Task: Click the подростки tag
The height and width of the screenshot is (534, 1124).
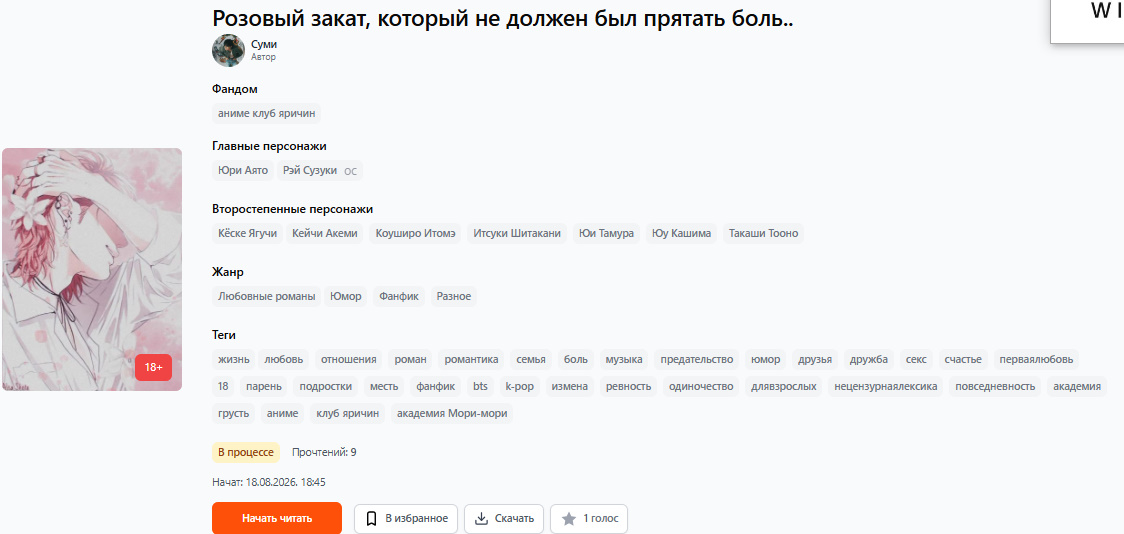Action: point(326,386)
